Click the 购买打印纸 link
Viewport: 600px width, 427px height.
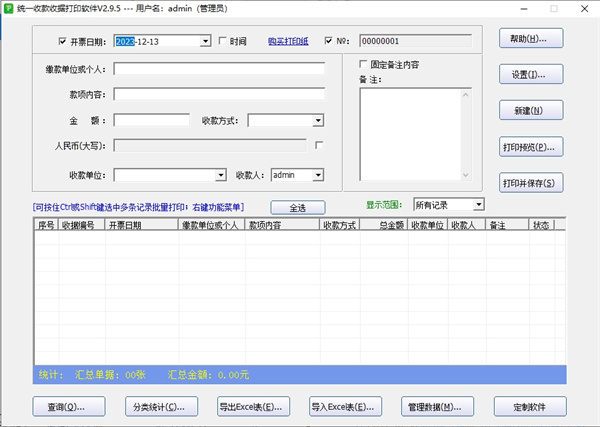pos(288,42)
